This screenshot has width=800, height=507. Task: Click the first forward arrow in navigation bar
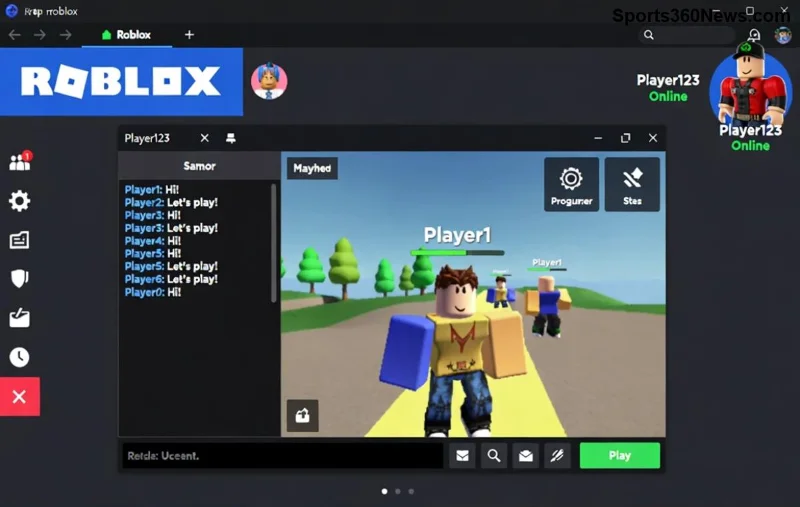39,35
